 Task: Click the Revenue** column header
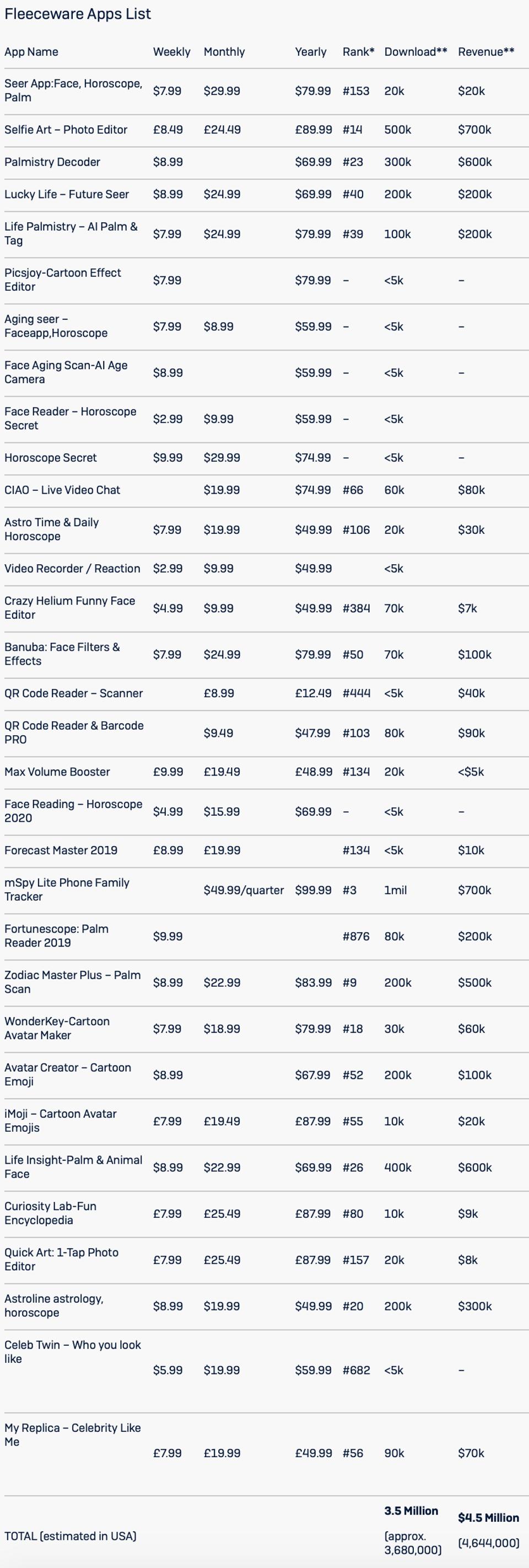(x=486, y=52)
